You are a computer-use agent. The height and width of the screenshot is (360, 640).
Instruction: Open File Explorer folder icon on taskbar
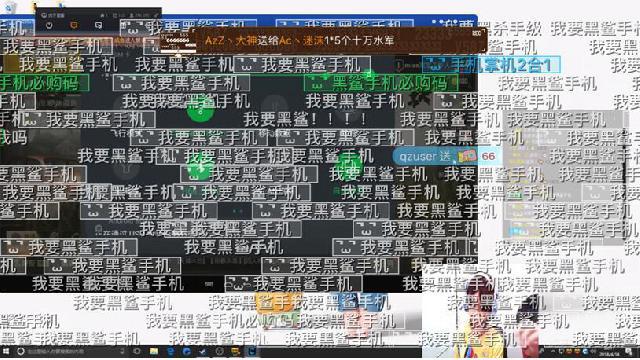[154, 351]
